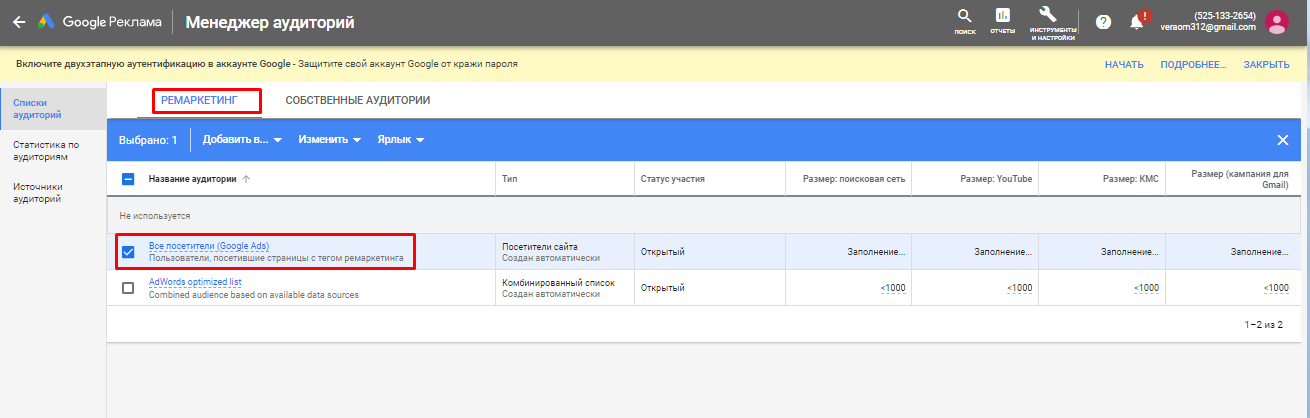
Task: Click the help question mark icon
Action: (x=1104, y=22)
